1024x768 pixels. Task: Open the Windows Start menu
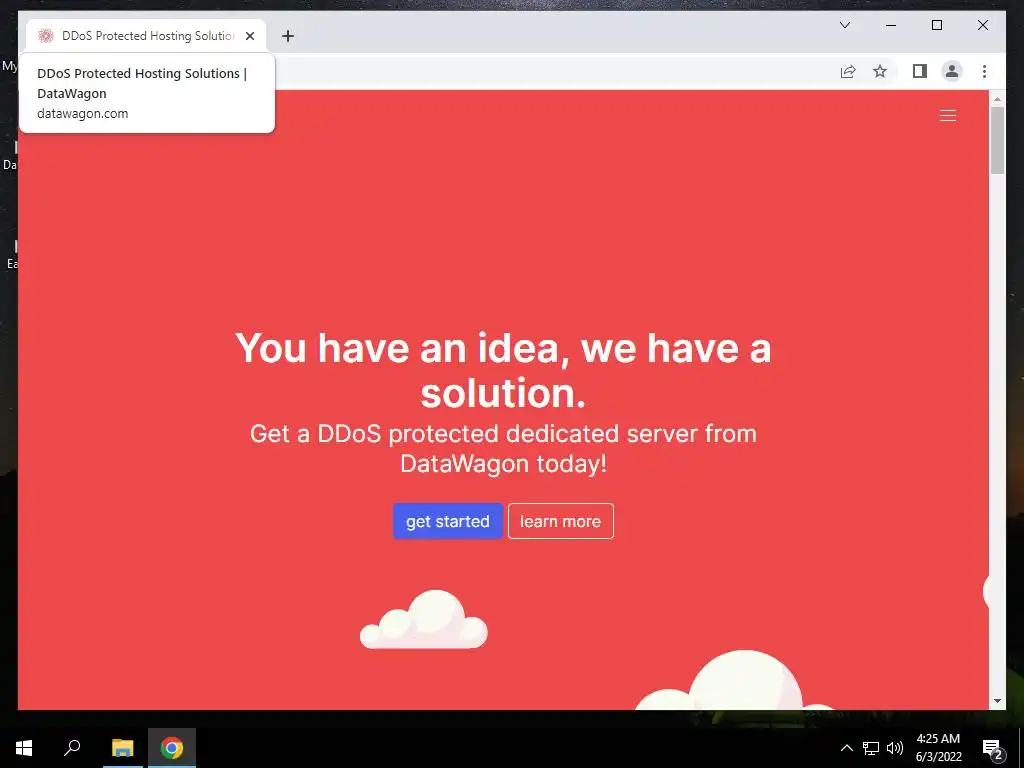pos(24,748)
